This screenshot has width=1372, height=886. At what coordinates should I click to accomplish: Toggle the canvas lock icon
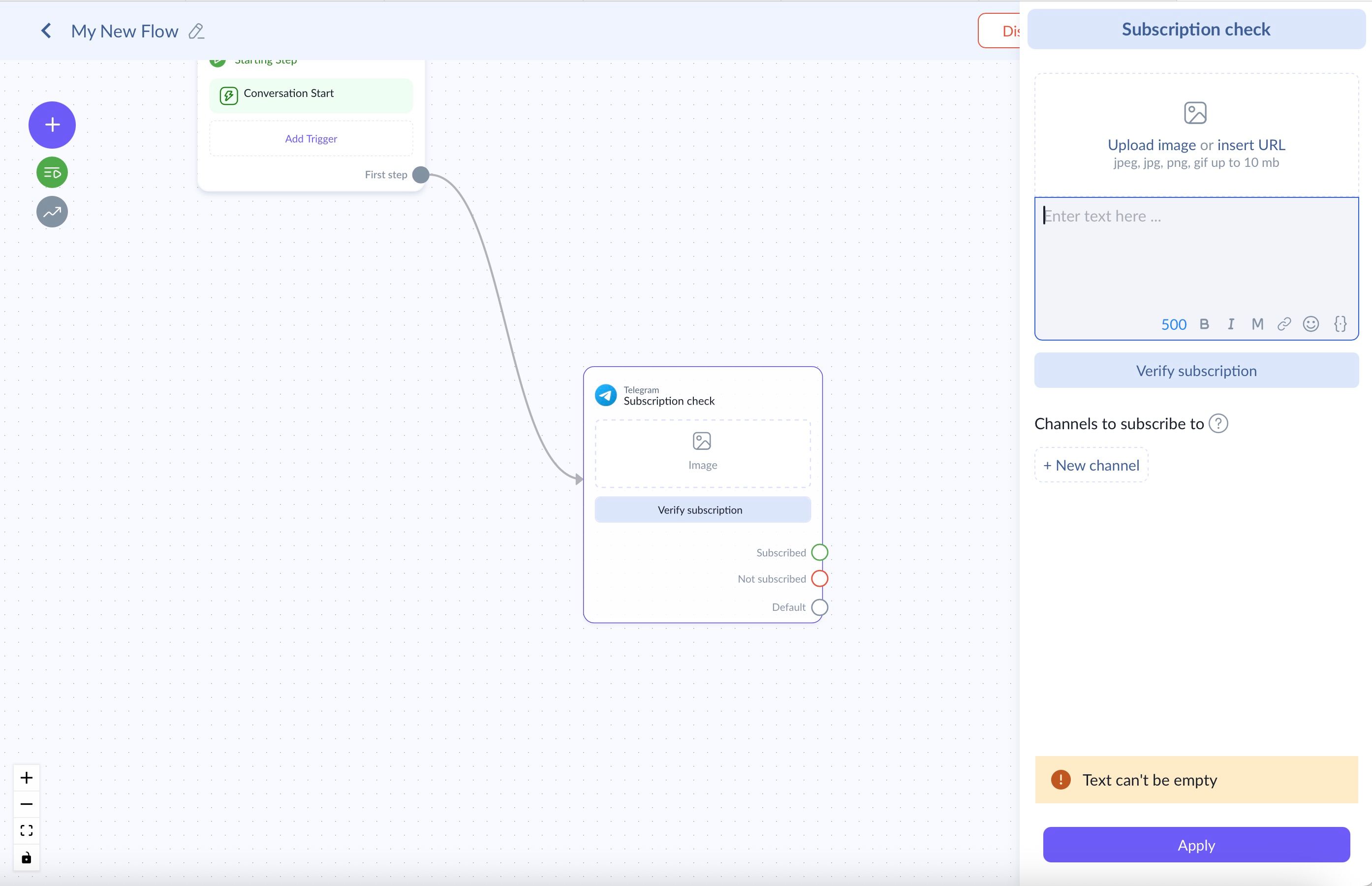click(27, 858)
